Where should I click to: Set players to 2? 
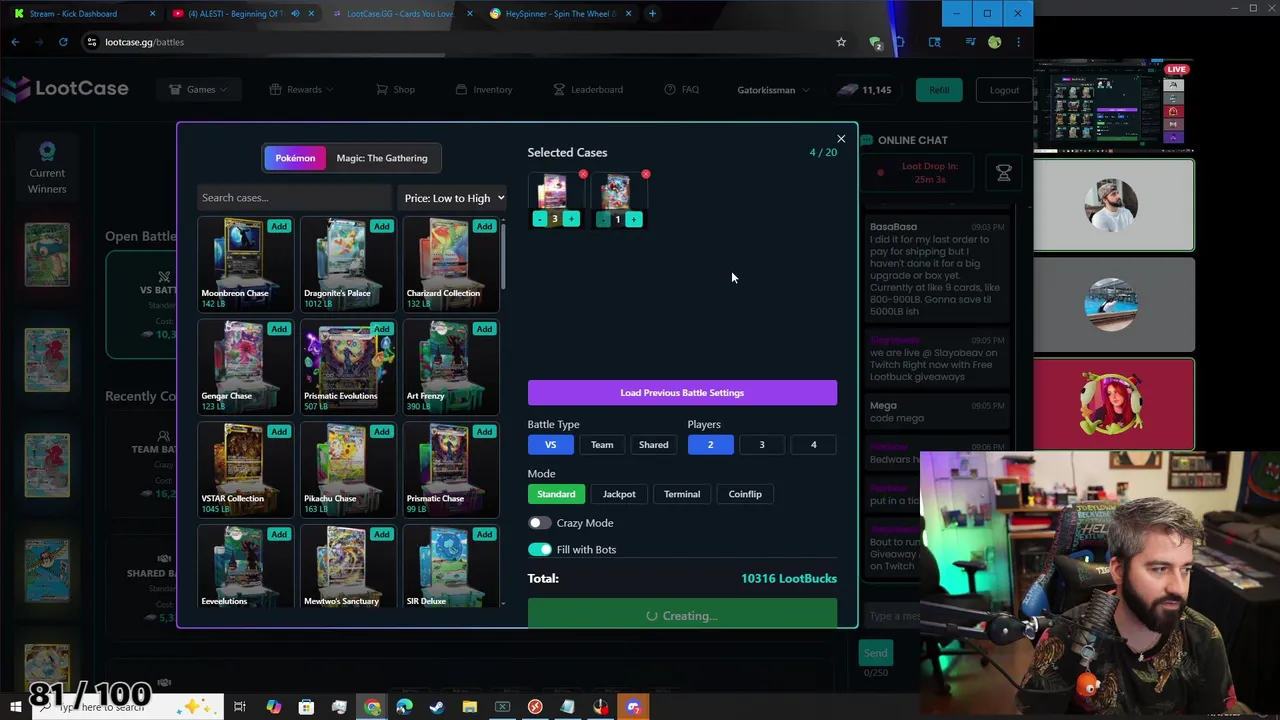point(710,445)
